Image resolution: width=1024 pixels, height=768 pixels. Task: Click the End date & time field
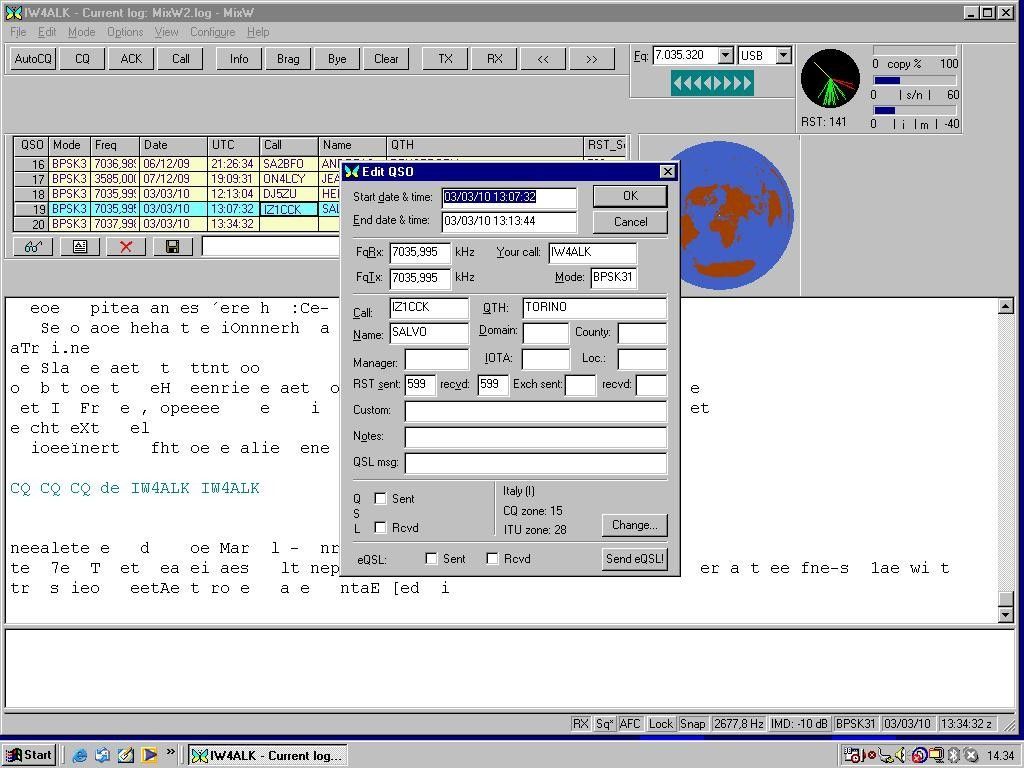509,221
